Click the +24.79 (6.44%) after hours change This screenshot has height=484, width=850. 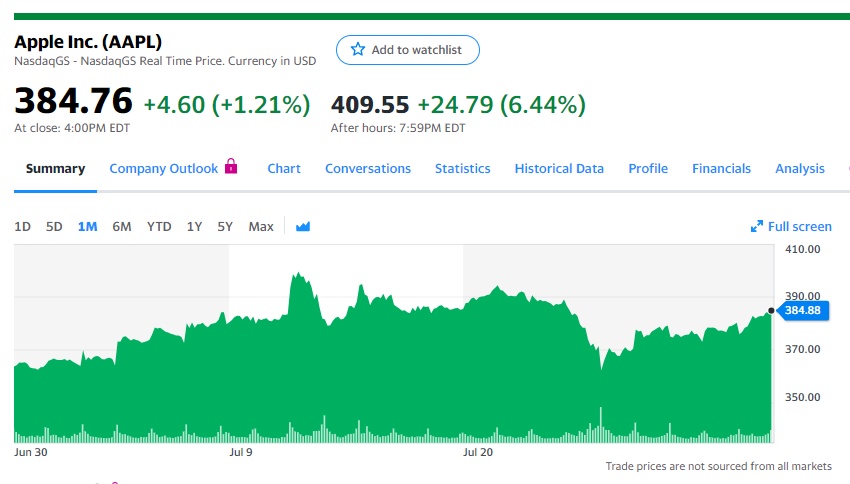coord(501,105)
